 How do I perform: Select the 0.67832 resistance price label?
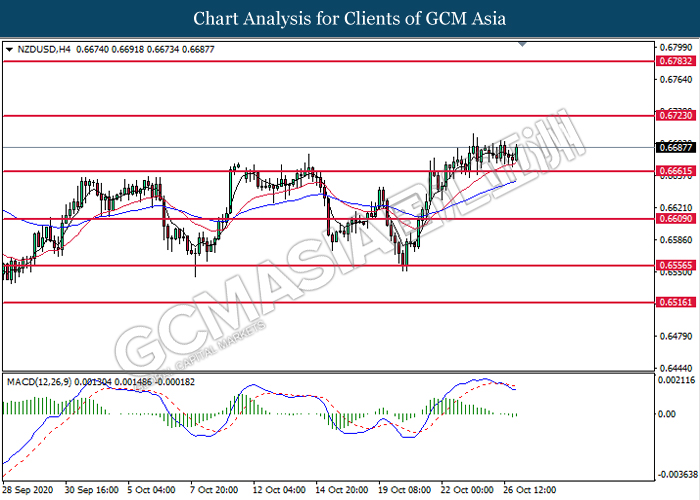(x=676, y=61)
